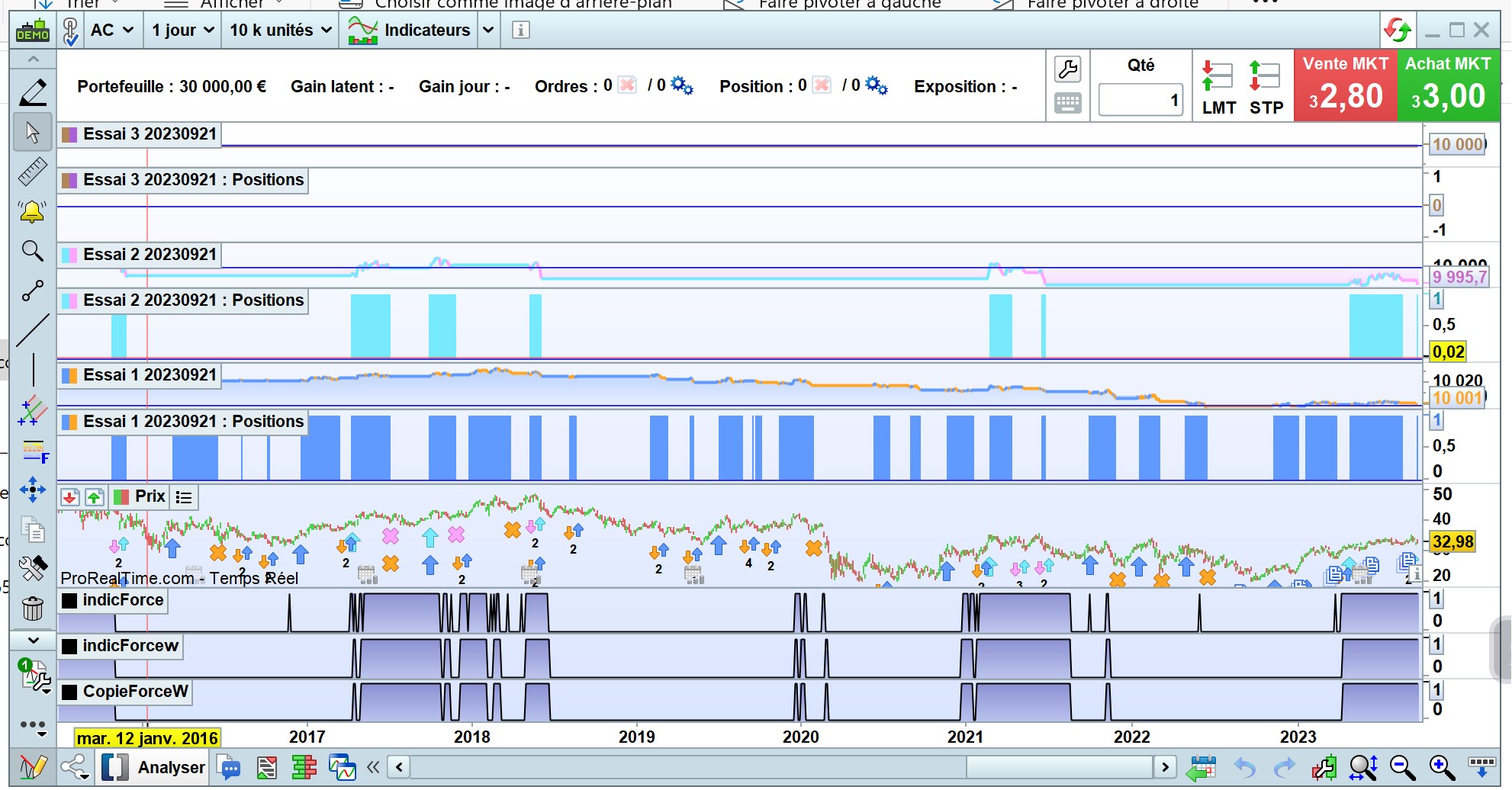Expand the Indicateurs dropdown arrow
Image resolution: width=1512 pixels, height=790 pixels.
click(488, 31)
